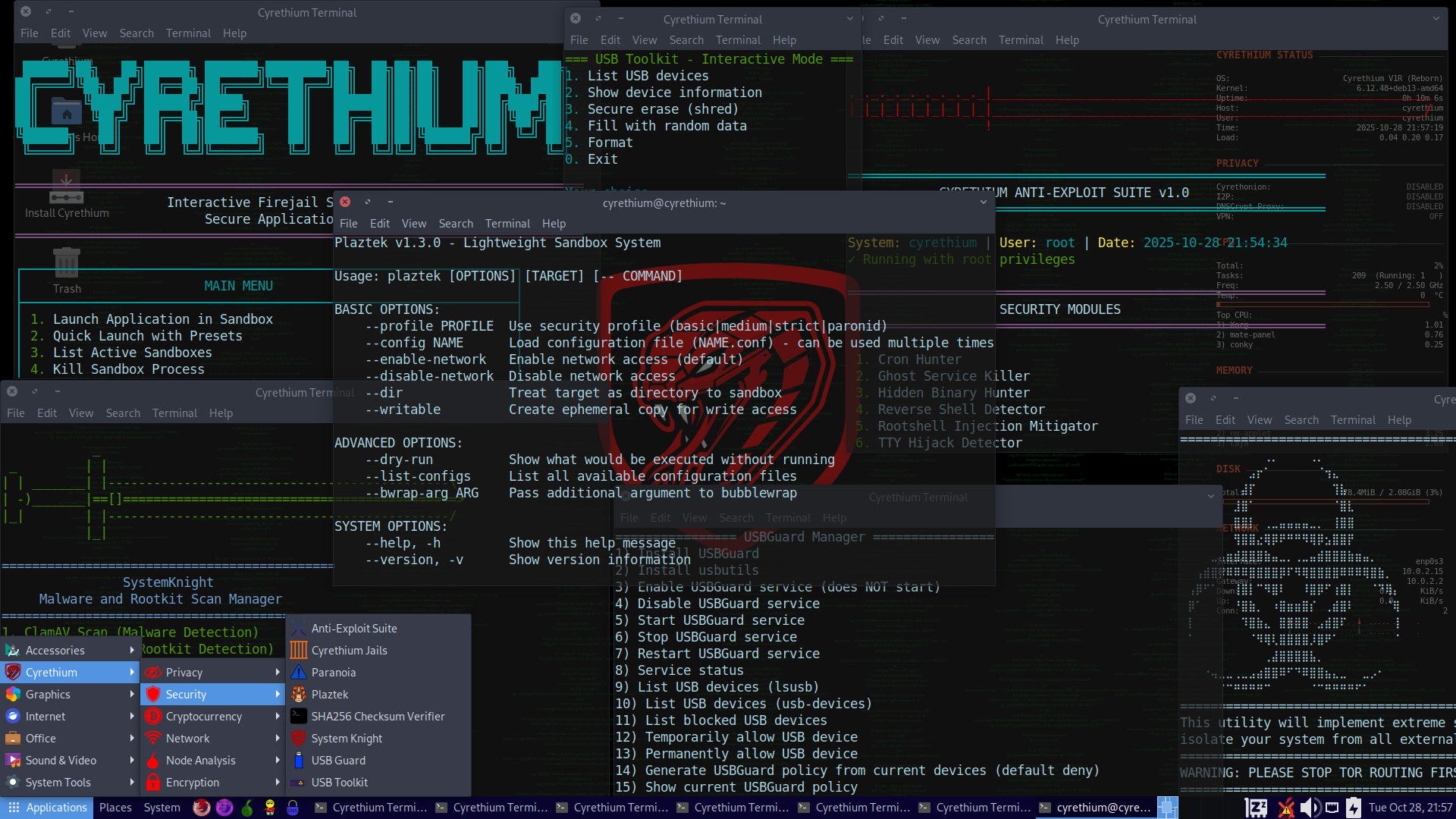Open the Terminal menu in cyrethium@cyrethium window

(x=507, y=223)
